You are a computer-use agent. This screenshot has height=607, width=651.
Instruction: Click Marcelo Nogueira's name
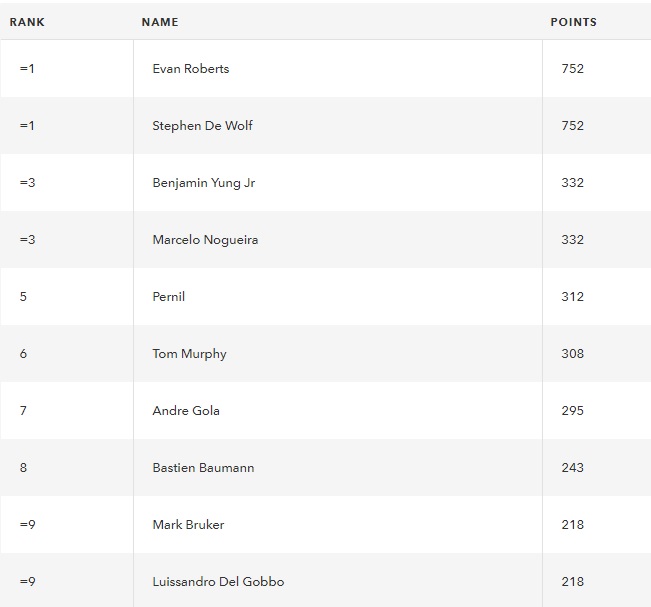[x=205, y=240]
